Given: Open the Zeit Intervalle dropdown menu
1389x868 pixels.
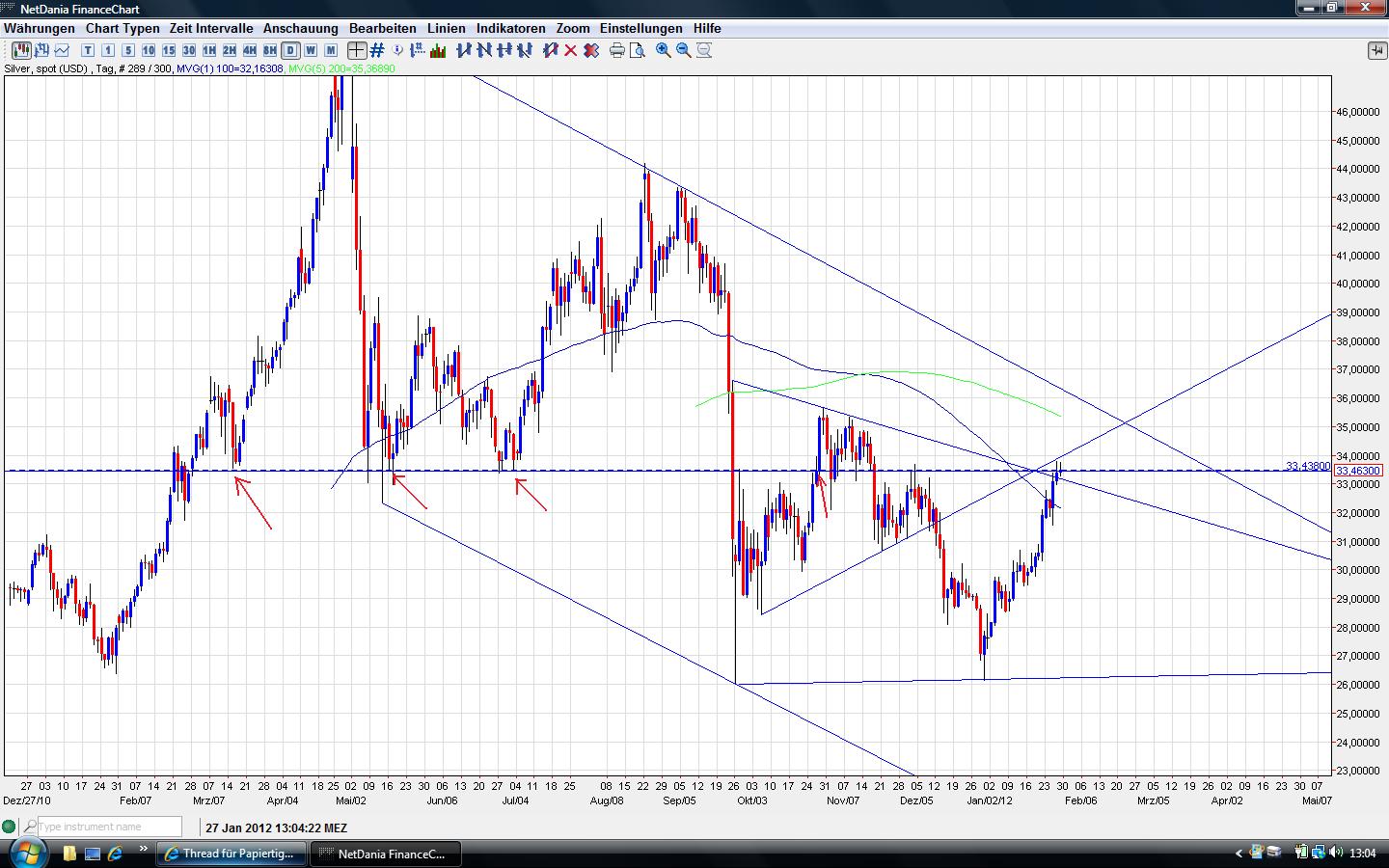Looking at the screenshot, I should point(210,29).
